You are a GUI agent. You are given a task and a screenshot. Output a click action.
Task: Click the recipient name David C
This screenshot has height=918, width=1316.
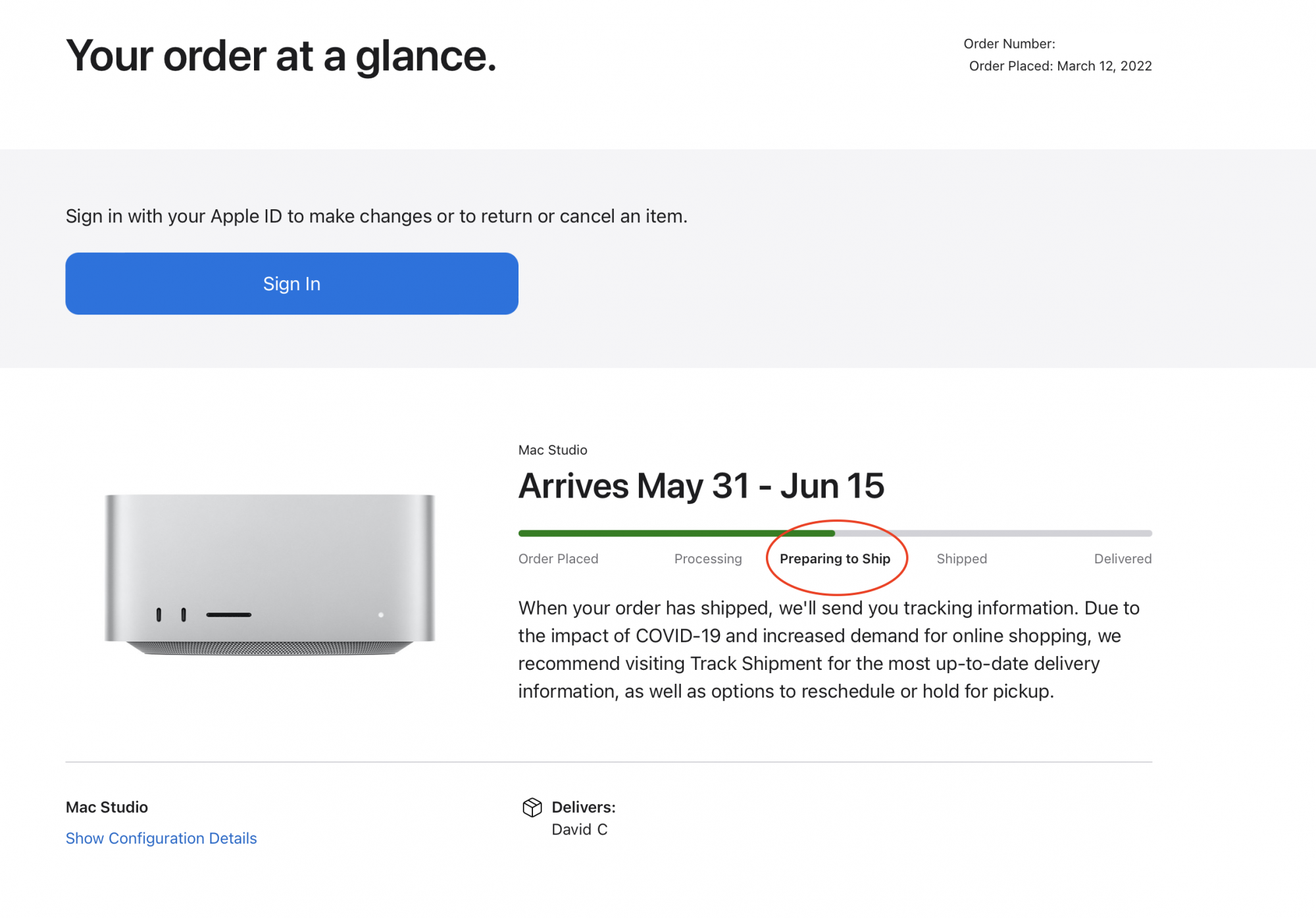click(579, 830)
